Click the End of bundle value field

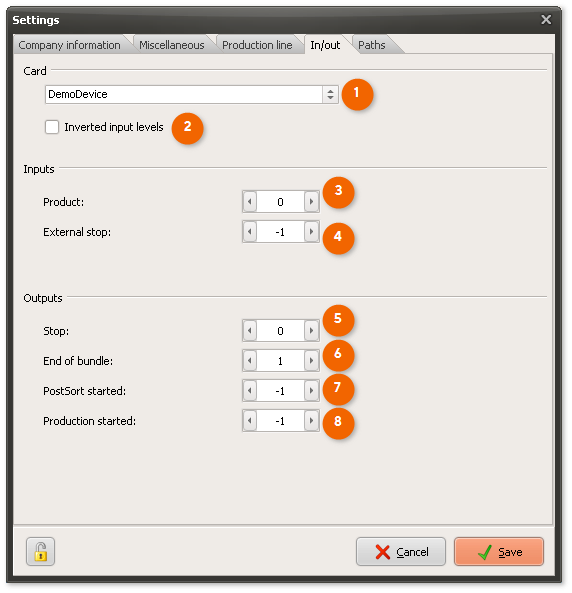coord(280,361)
